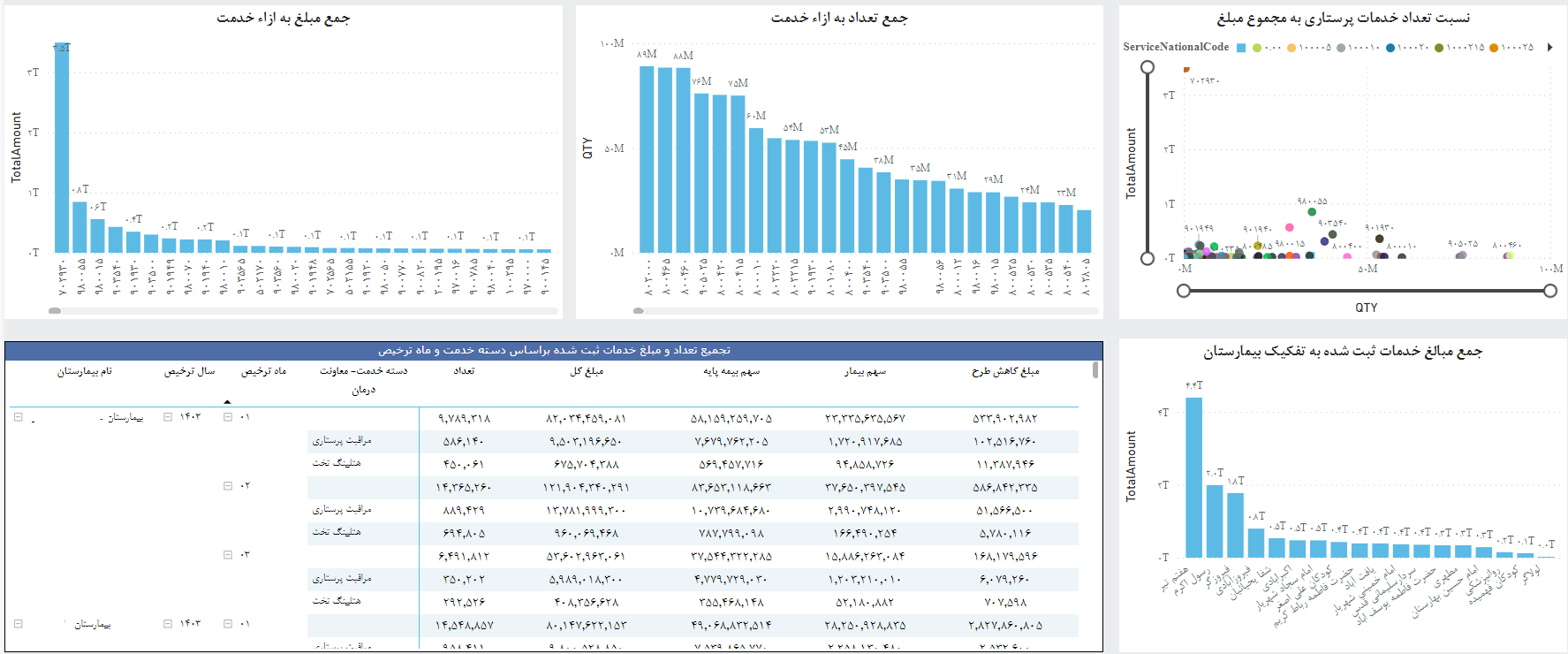1568x654 pixels.
Task: Toggle legend item ۱۰۰۰۲۱۵ in scatter chart
Action: pyautogui.click(x=1459, y=48)
